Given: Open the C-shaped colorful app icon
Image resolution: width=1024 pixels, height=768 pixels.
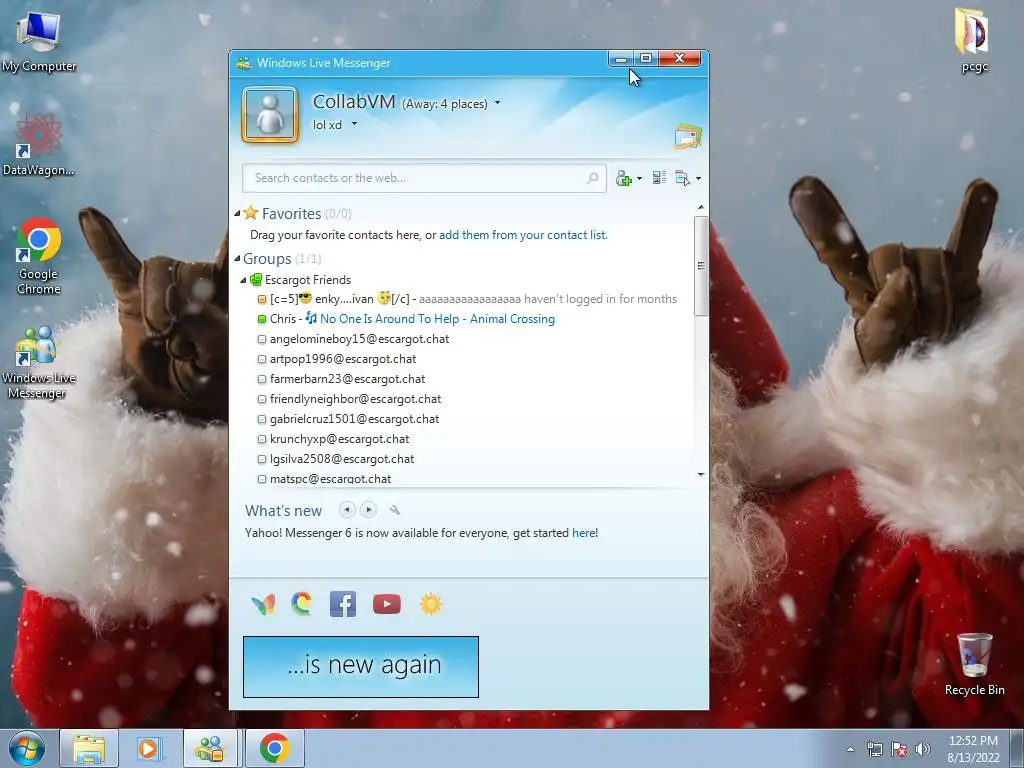Looking at the screenshot, I should tap(302, 604).
